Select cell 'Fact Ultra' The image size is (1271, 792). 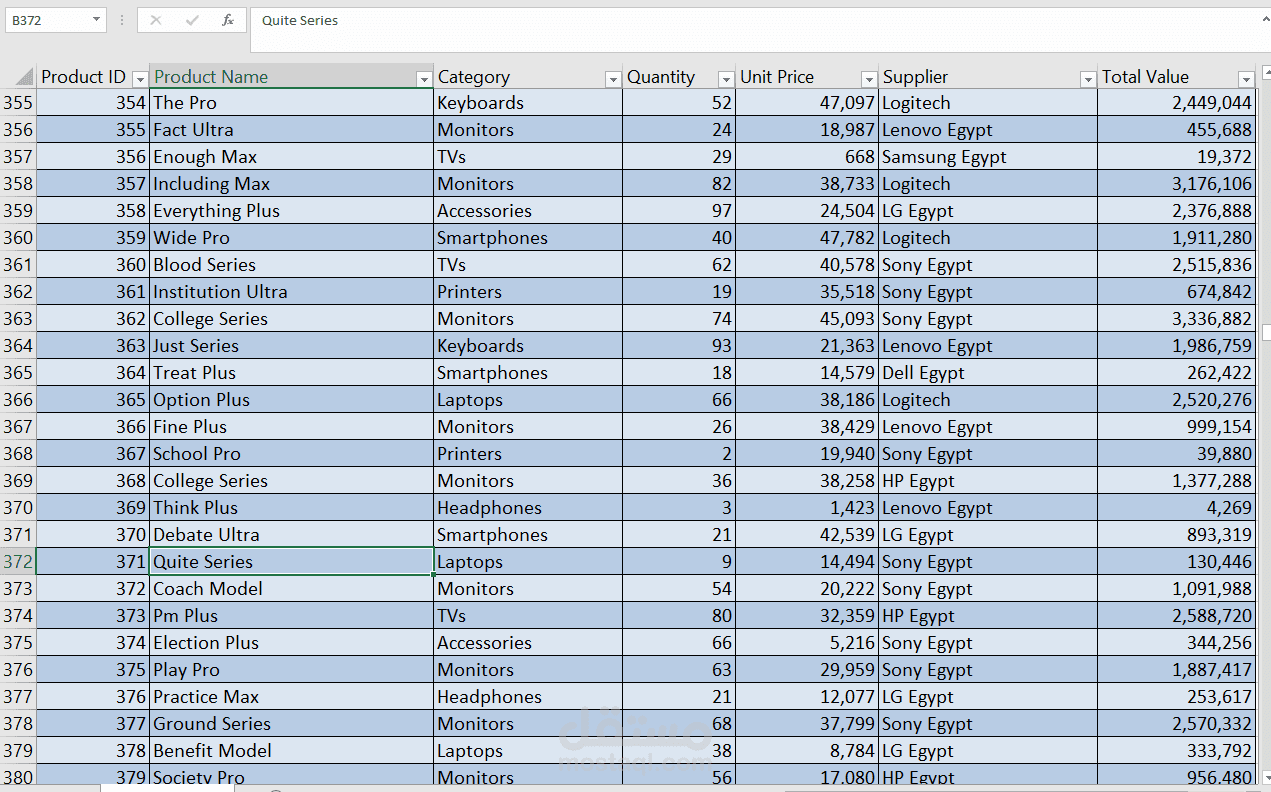291,130
